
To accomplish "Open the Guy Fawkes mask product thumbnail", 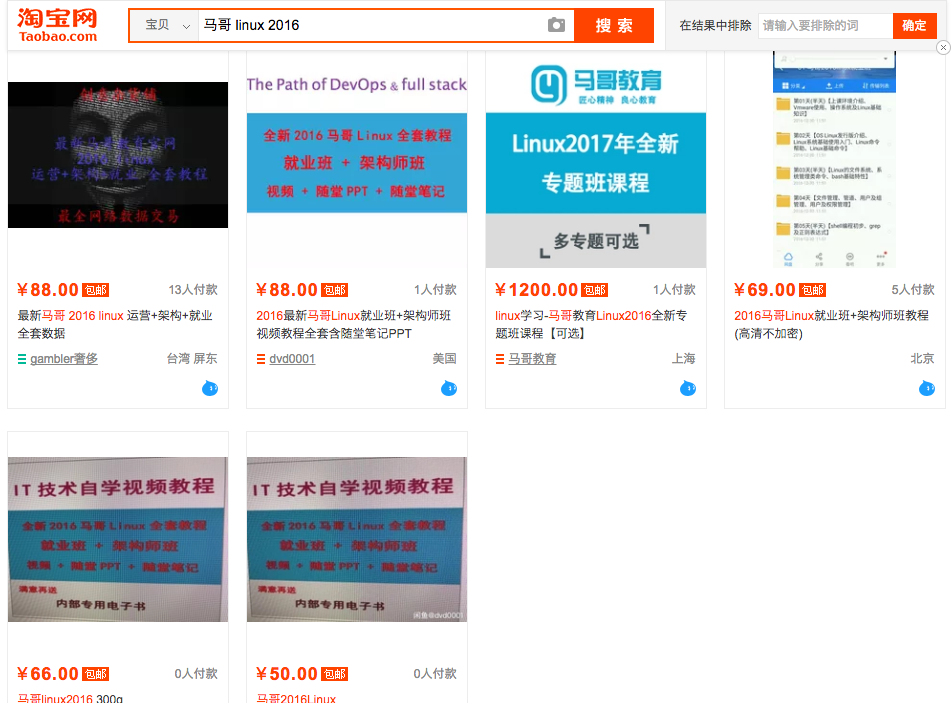I will (118, 155).
